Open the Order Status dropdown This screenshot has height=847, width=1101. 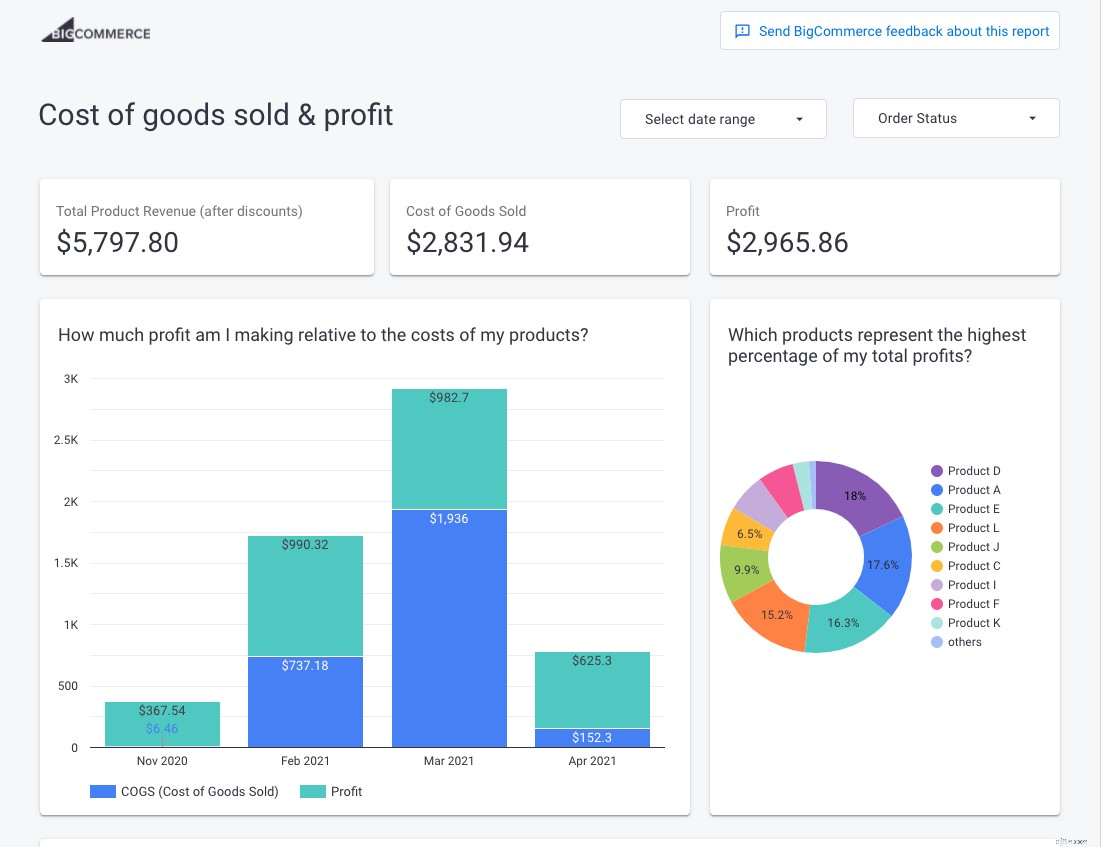pos(955,117)
